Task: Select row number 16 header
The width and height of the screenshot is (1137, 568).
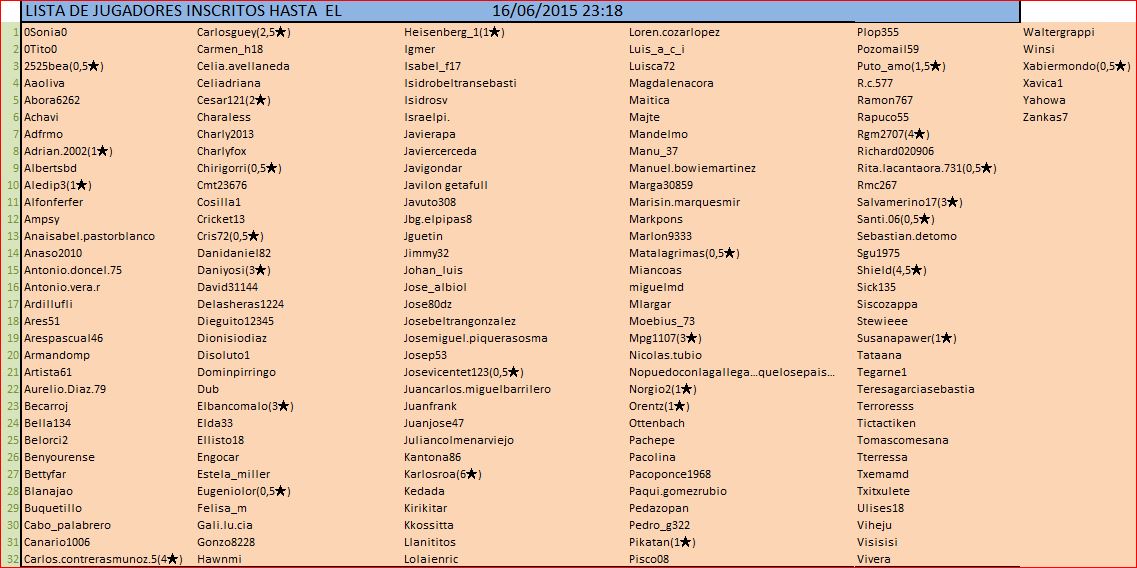Action: (11, 287)
